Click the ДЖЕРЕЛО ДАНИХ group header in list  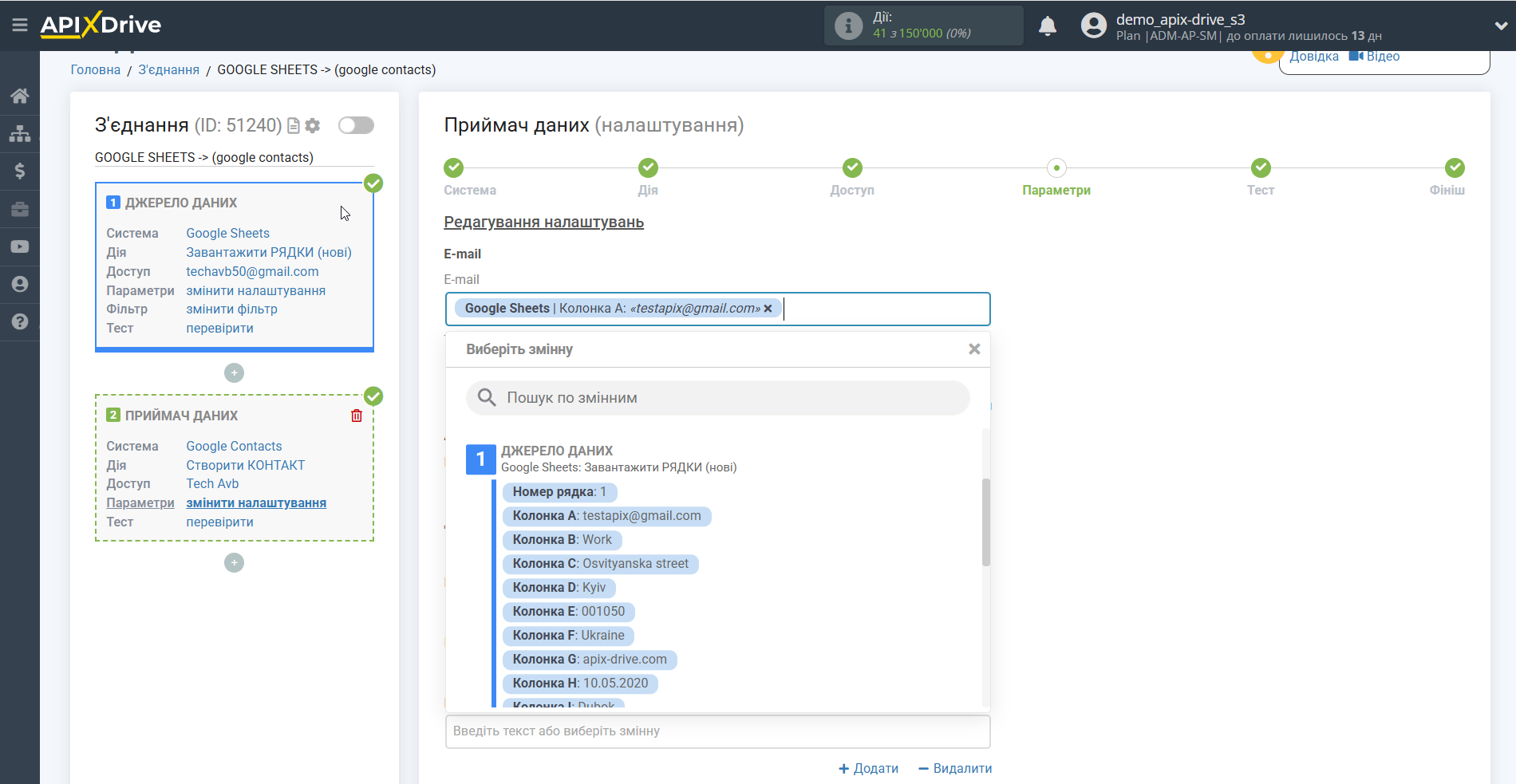click(x=557, y=451)
